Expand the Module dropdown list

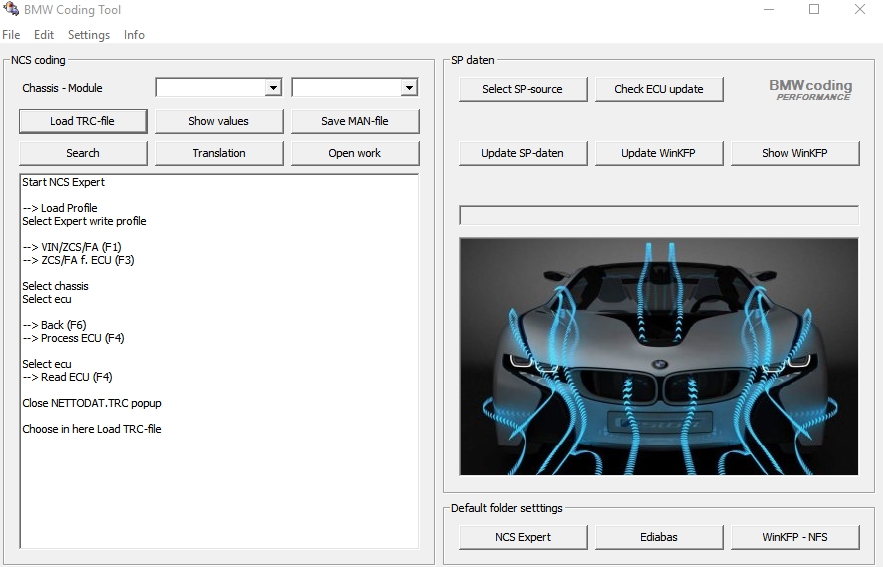point(408,88)
